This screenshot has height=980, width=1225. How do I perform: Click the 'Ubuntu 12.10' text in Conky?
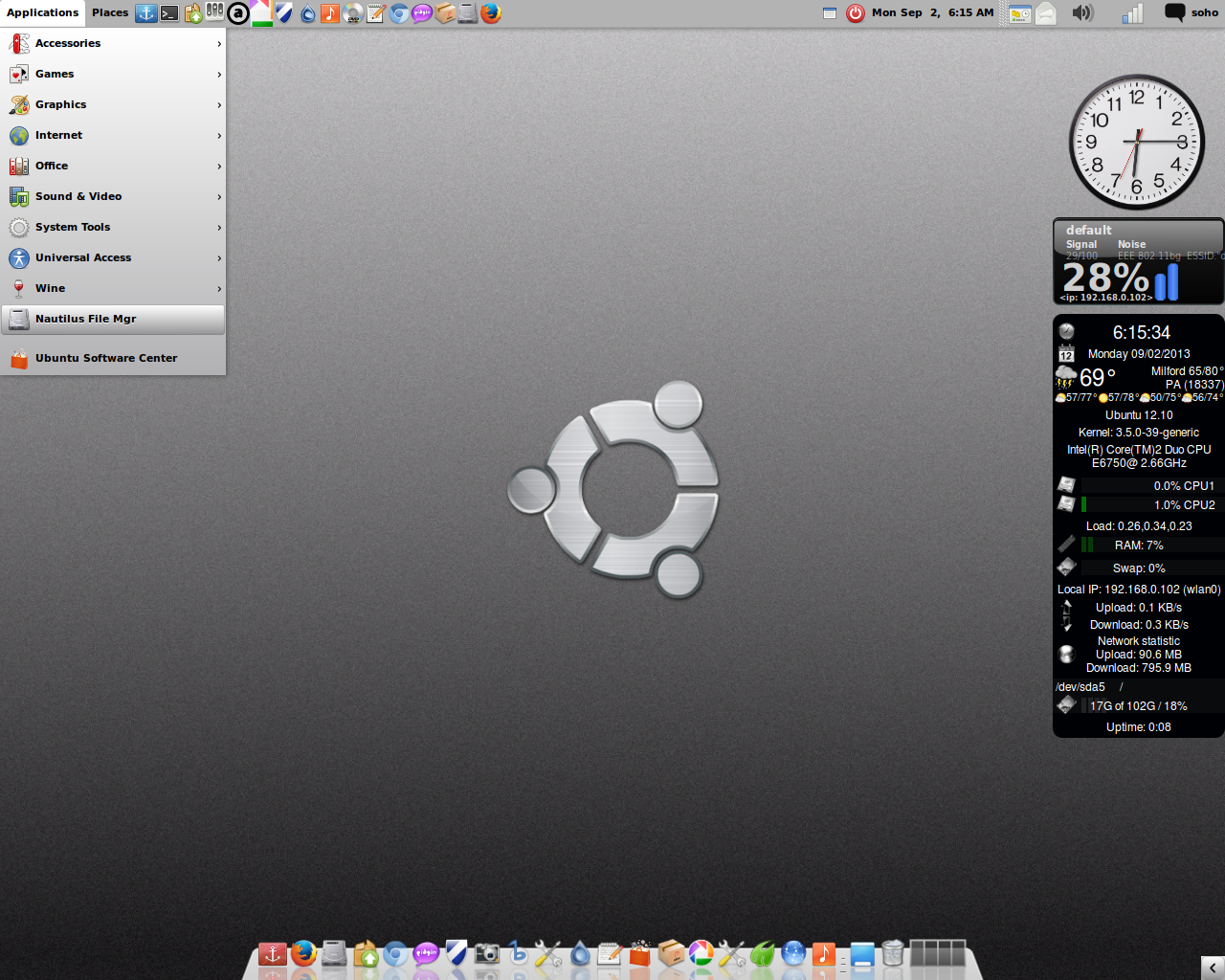pyautogui.click(x=1139, y=415)
